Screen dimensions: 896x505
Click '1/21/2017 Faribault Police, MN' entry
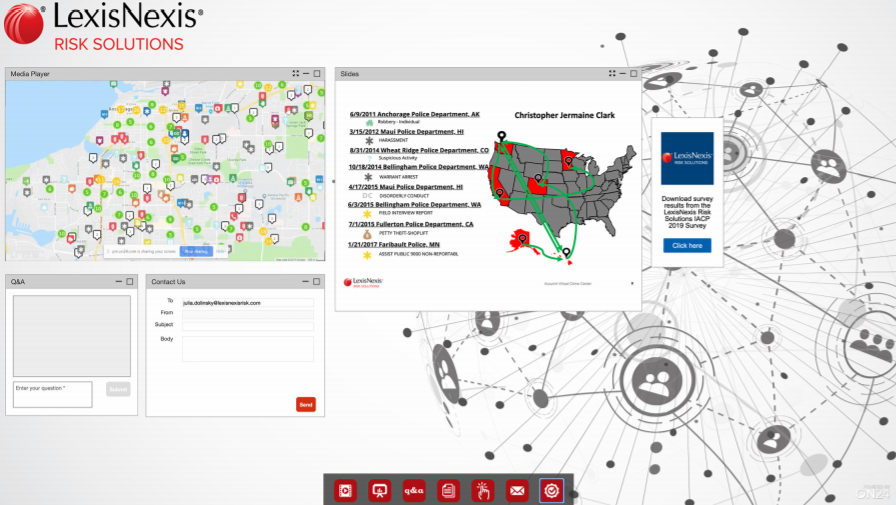tap(394, 245)
